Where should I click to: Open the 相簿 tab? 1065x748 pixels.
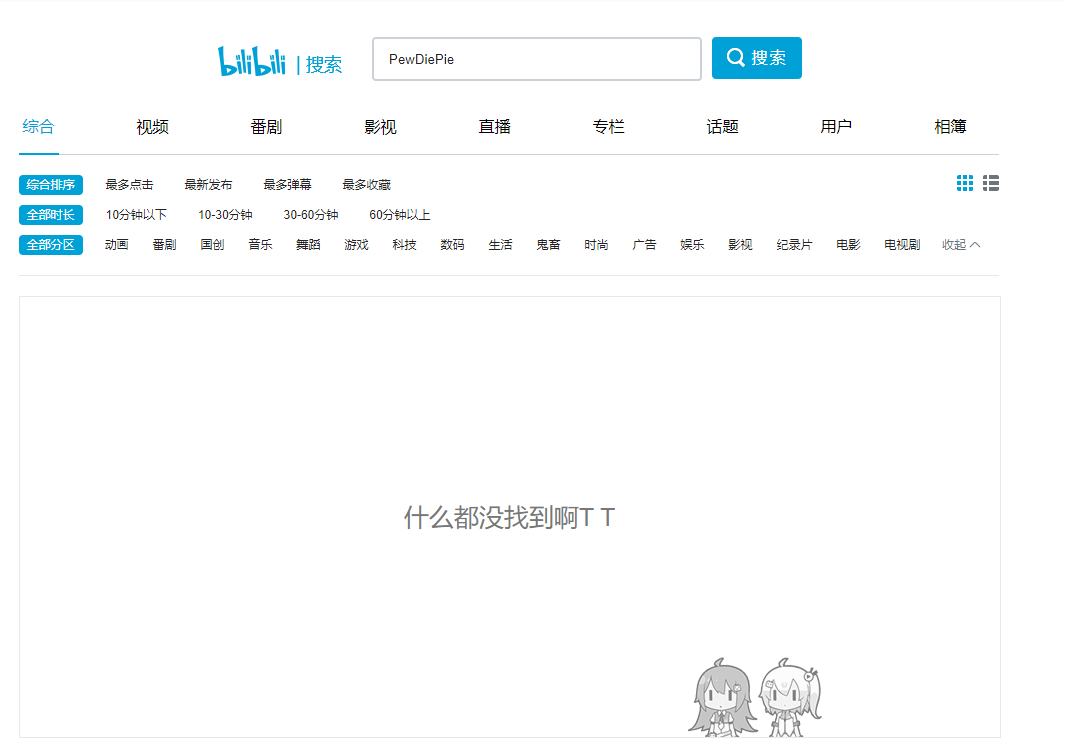pyautogui.click(x=950, y=126)
